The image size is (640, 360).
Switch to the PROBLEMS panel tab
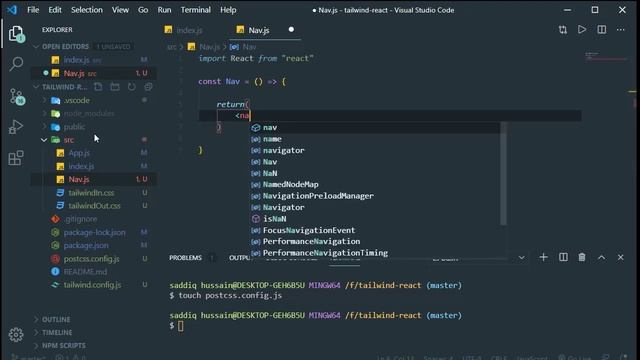(x=185, y=258)
